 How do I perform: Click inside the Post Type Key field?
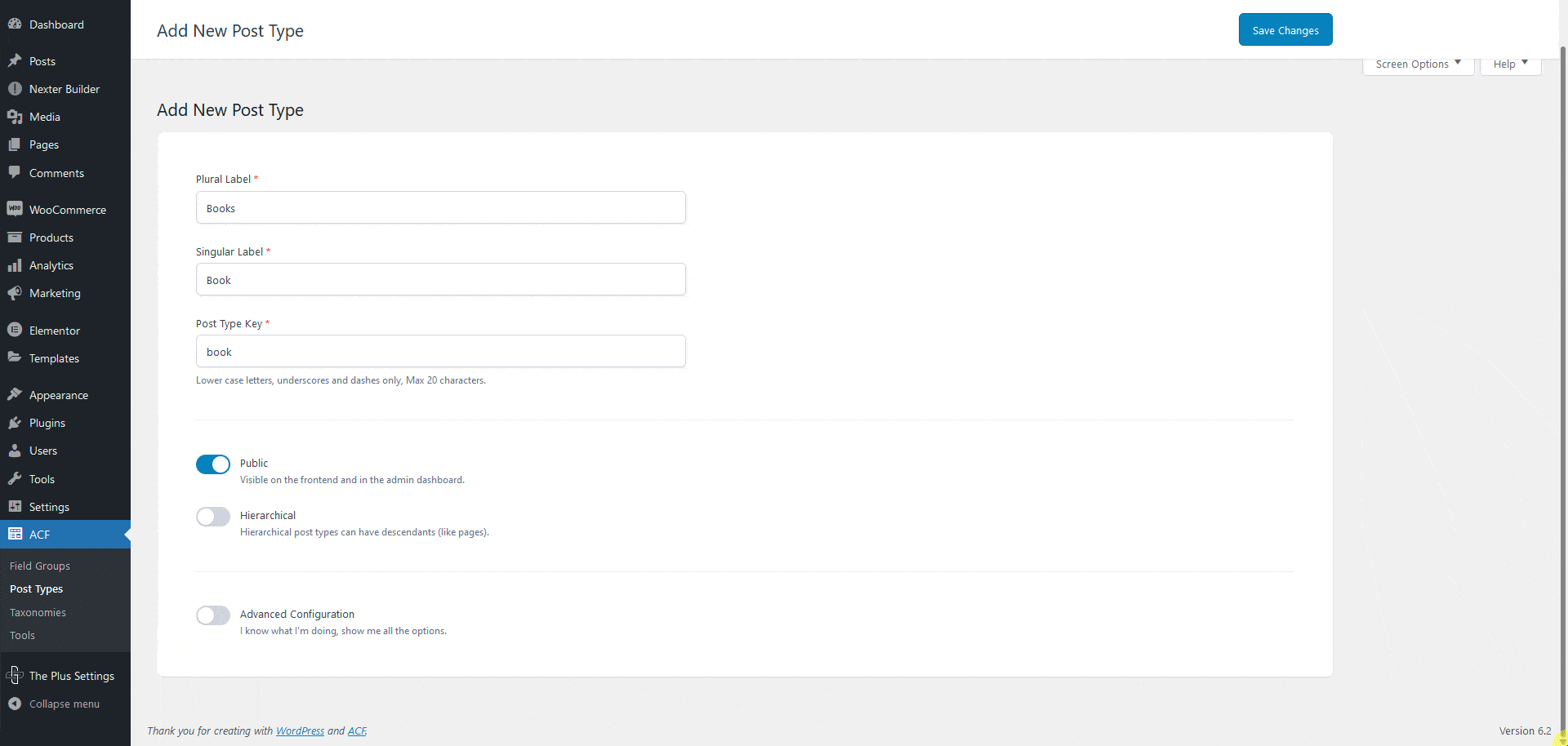(440, 351)
